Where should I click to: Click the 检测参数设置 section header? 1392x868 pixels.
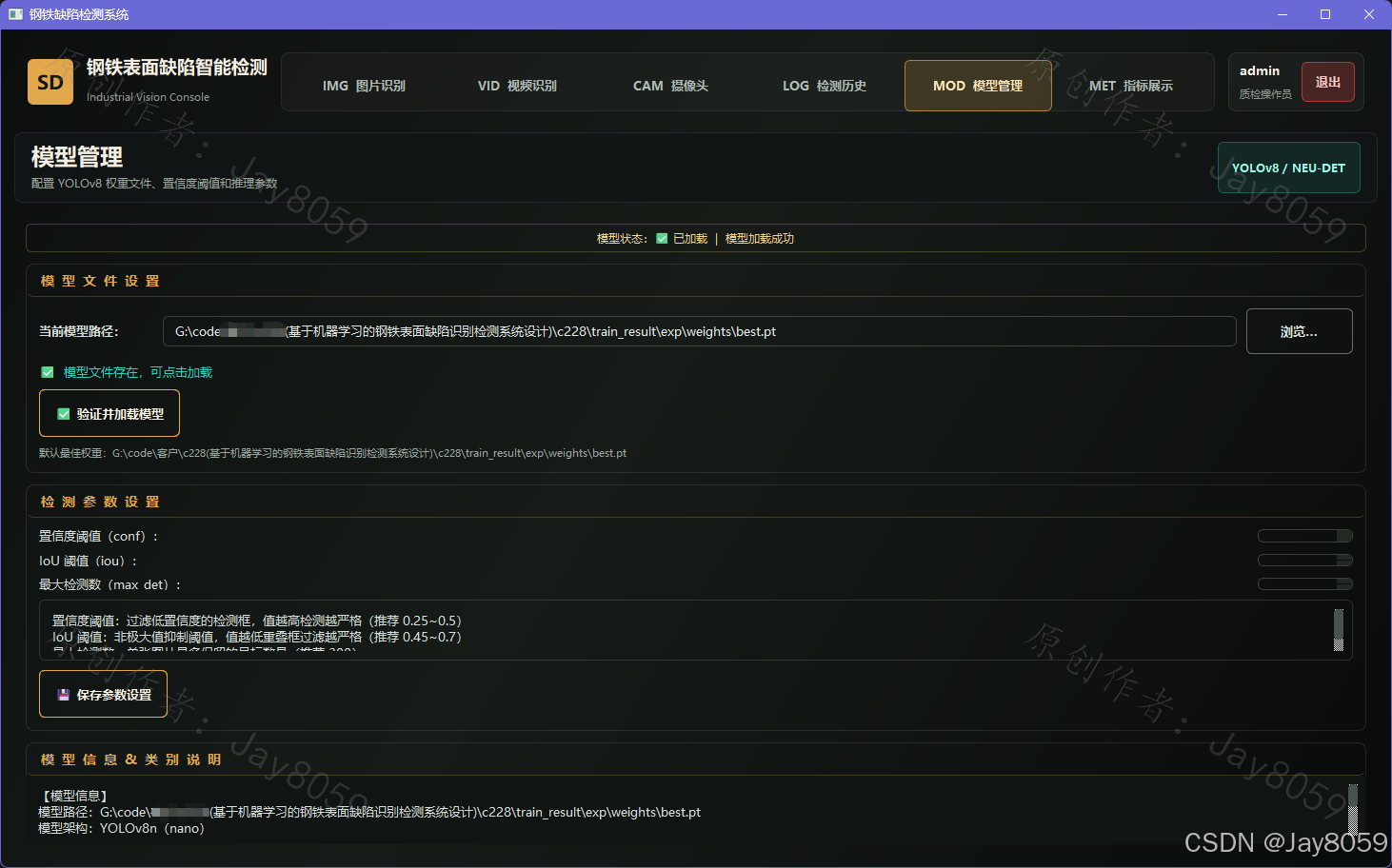[x=100, y=502]
